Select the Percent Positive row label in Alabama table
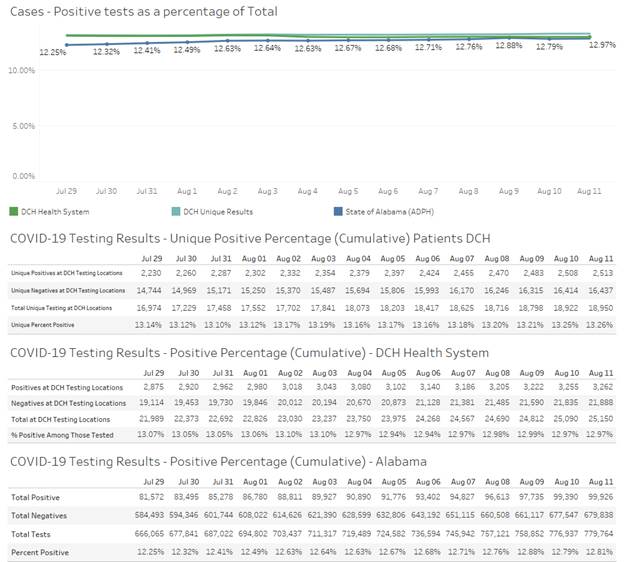Viewport: 624px width, 562px height. coord(40,552)
